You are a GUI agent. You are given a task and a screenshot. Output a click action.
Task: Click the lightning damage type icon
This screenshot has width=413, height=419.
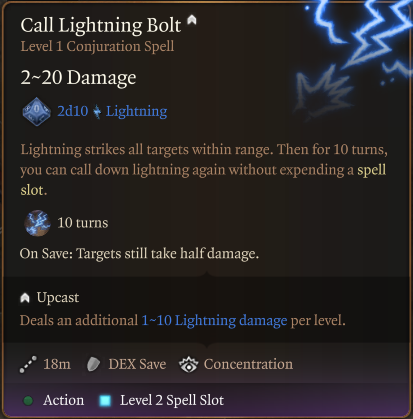(97, 112)
